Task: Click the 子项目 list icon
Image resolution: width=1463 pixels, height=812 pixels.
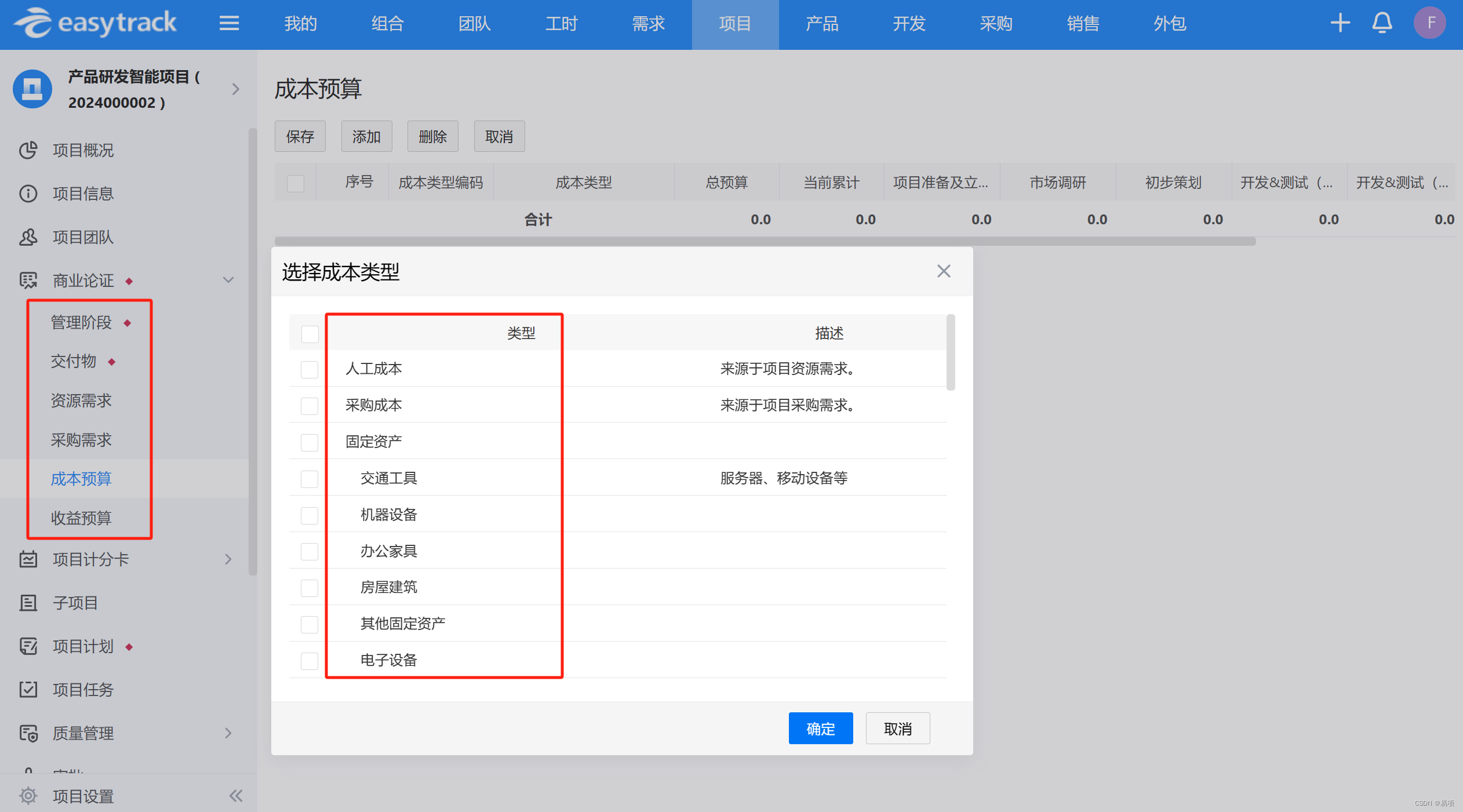Action: (28, 603)
